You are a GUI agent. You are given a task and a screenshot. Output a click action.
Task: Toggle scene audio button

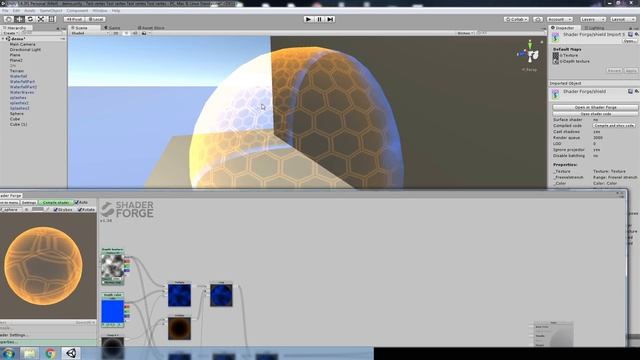[135, 33]
